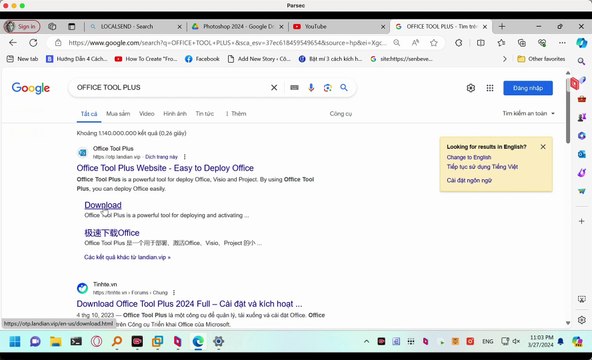Image resolution: width=592 pixels, height=360 pixels.
Task: Open Windows Start menu
Action: tap(15, 342)
